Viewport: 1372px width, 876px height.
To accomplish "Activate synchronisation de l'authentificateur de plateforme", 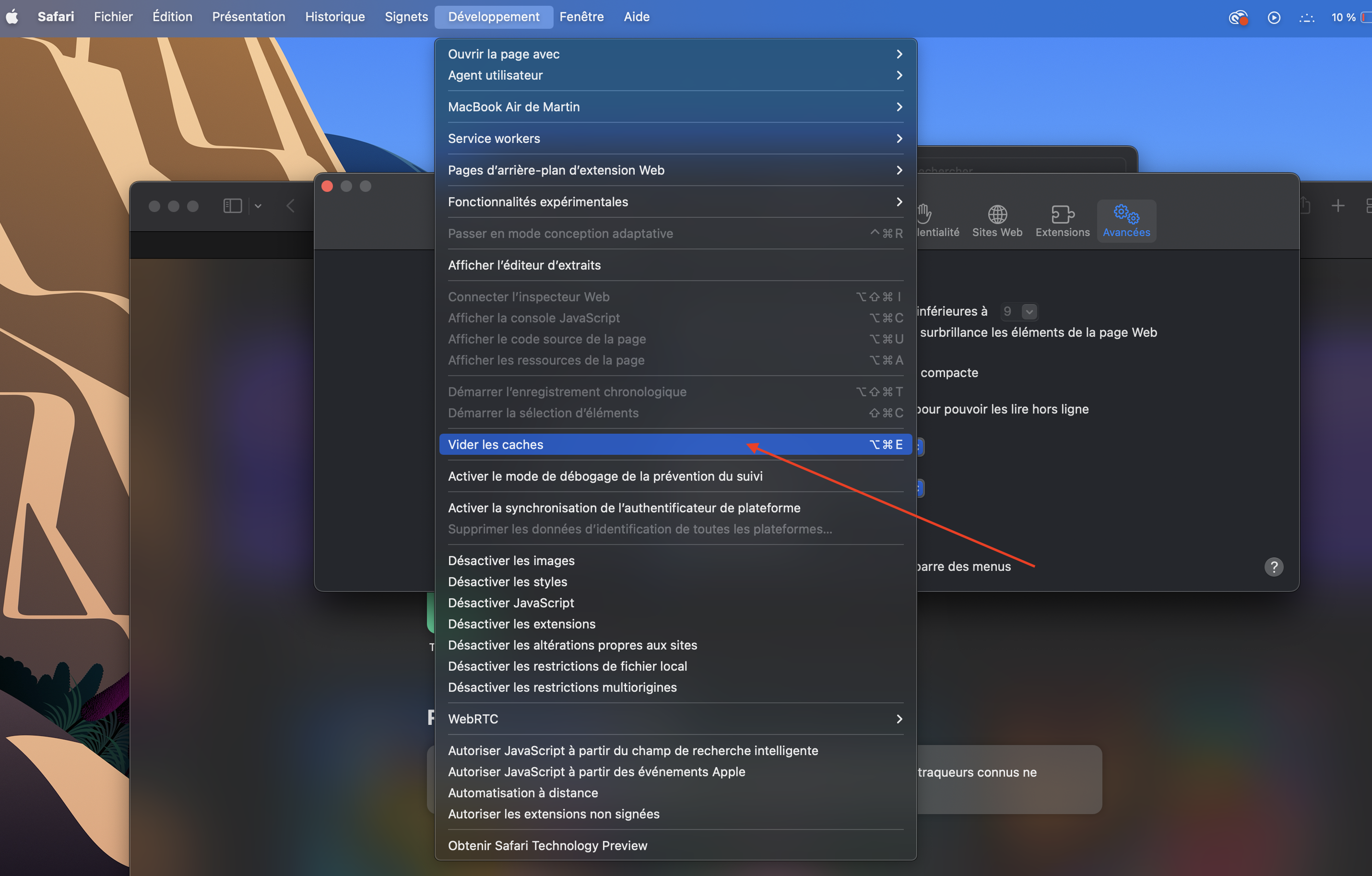I will pyautogui.click(x=676, y=508).
